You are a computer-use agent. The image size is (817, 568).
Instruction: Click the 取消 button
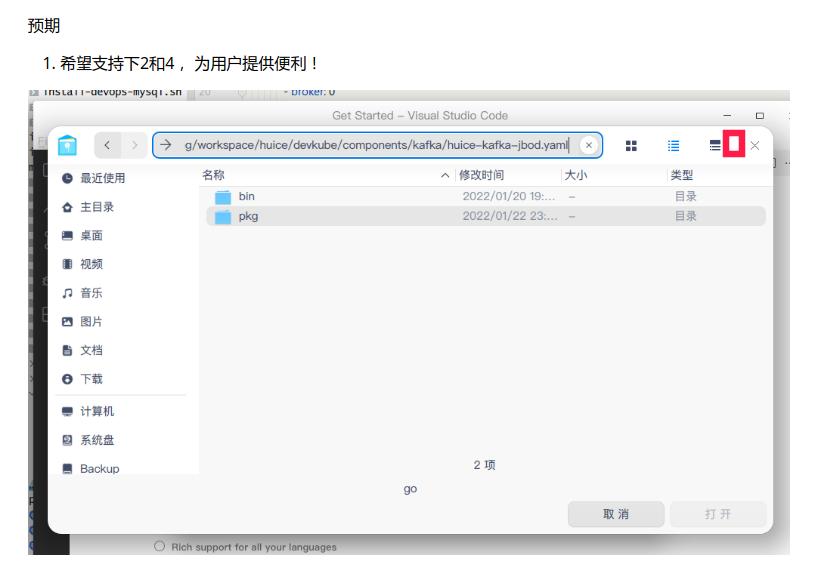click(x=616, y=514)
